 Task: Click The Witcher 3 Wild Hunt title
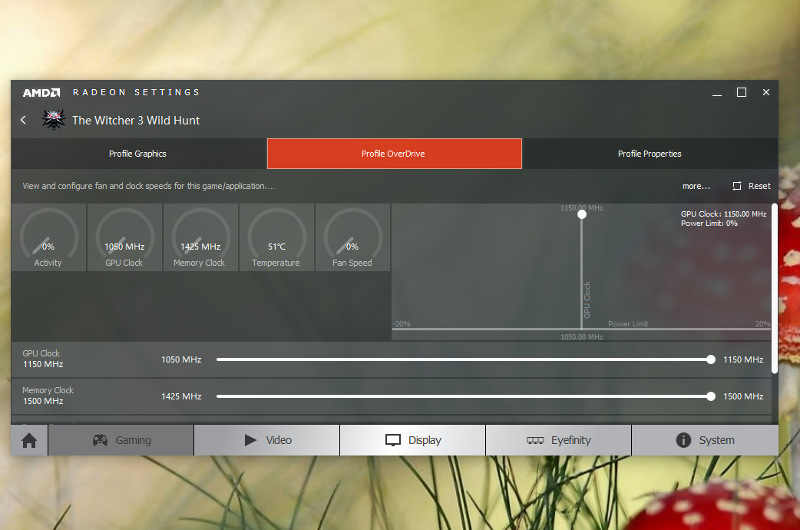[x=136, y=120]
